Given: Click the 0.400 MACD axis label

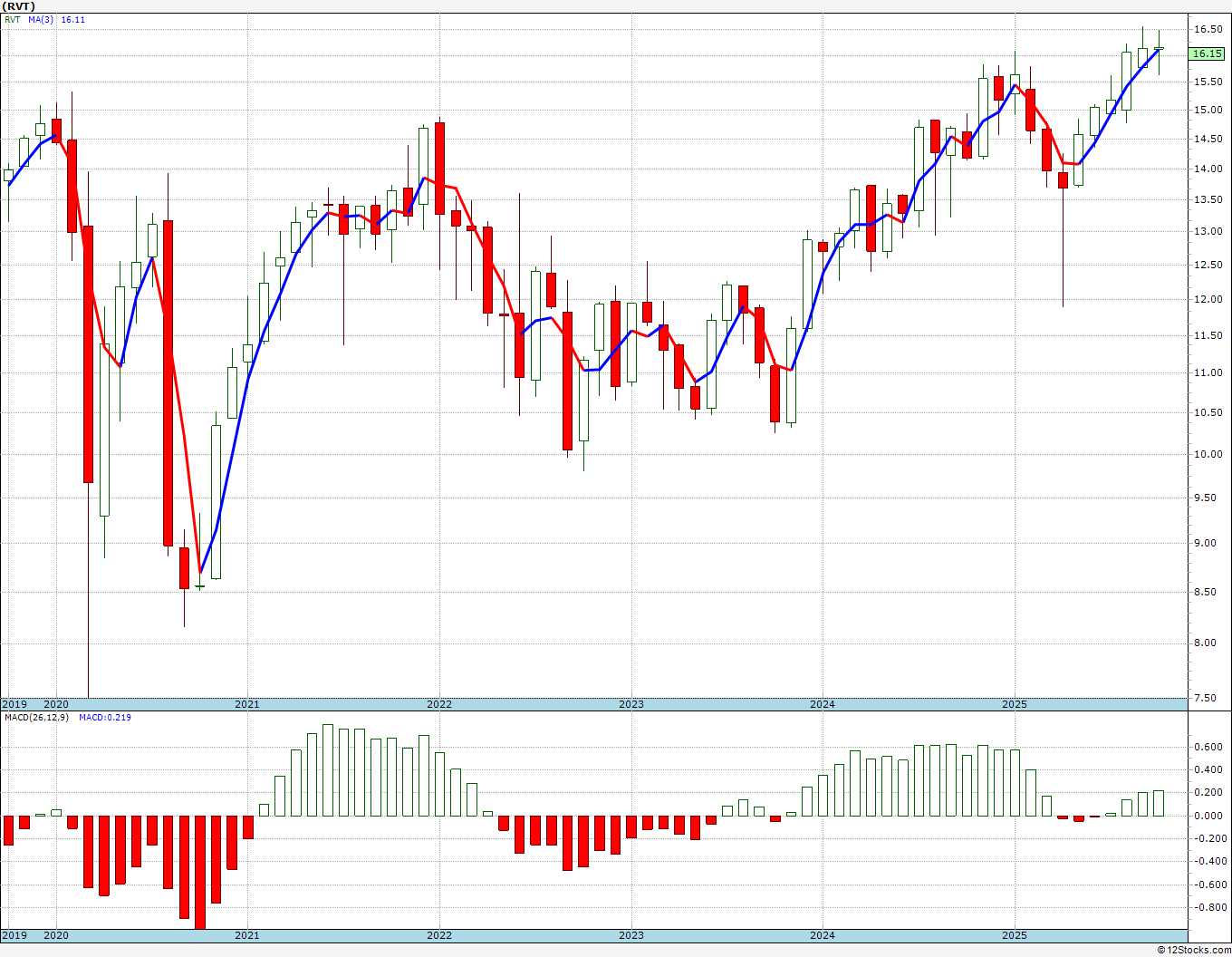Looking at the screenshot, I should (x=1208, y=770).
